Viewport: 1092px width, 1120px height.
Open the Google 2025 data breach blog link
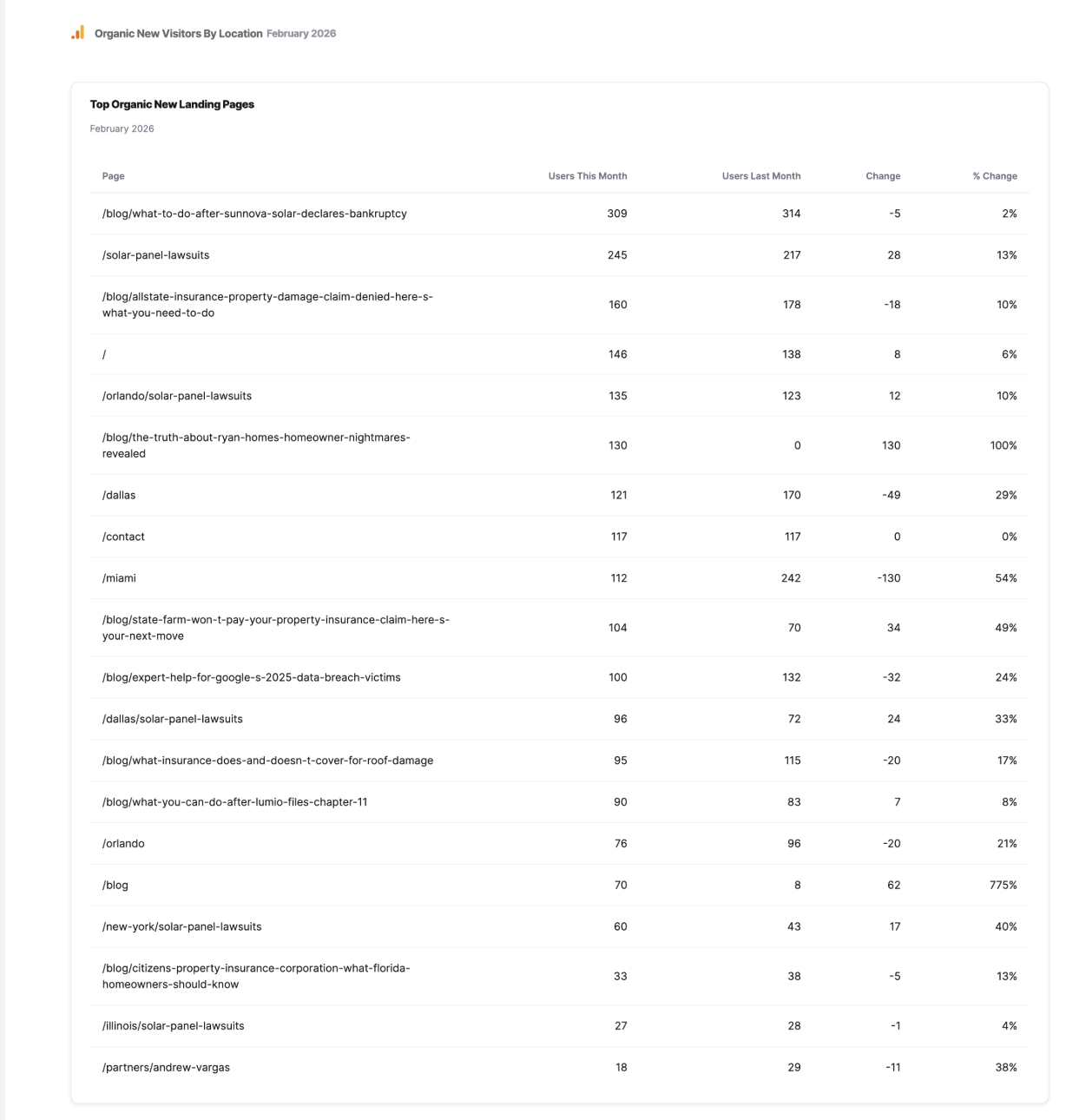[251, 677]
